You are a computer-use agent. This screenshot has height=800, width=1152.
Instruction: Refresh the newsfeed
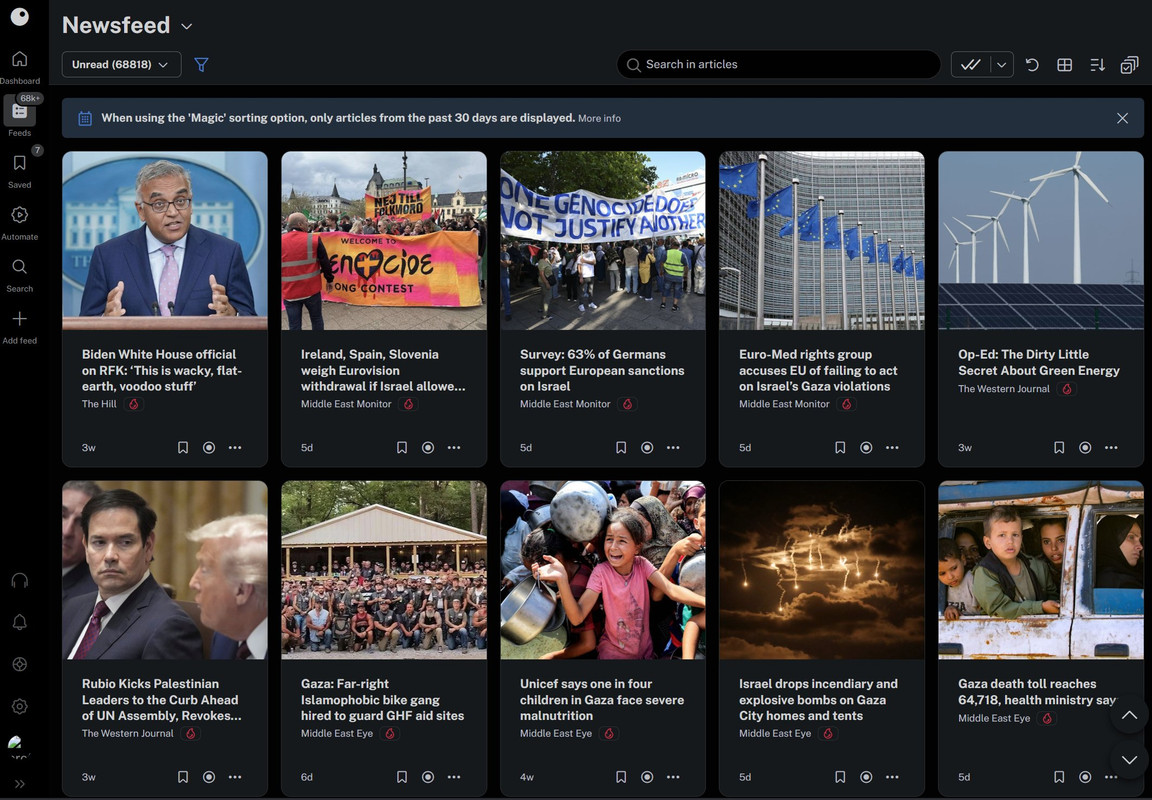click(x=1032, y=65)
